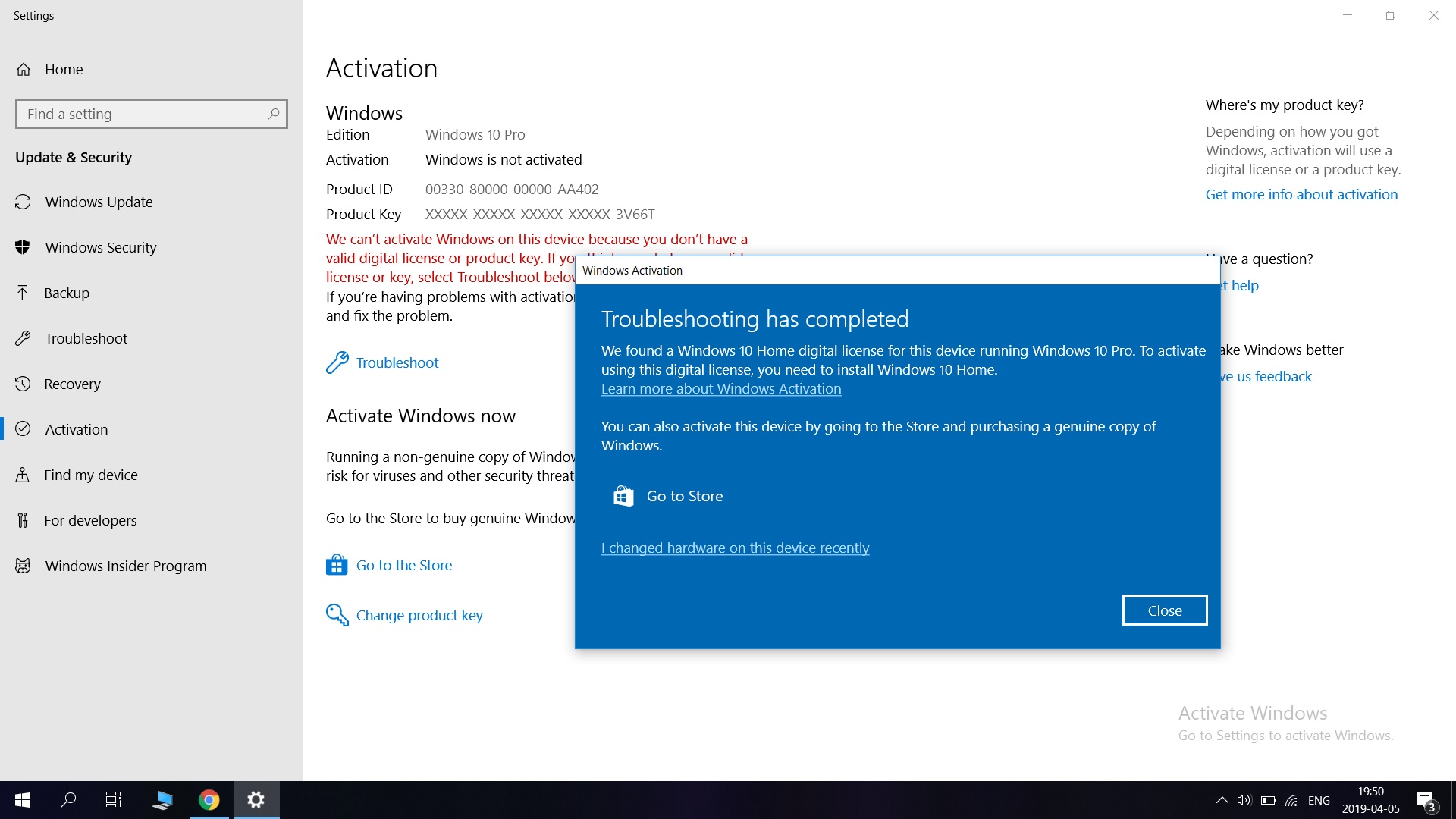1456x819 pixels.
Task: Open the Windows Insider Program page
Action: click(x=126, y=566)
